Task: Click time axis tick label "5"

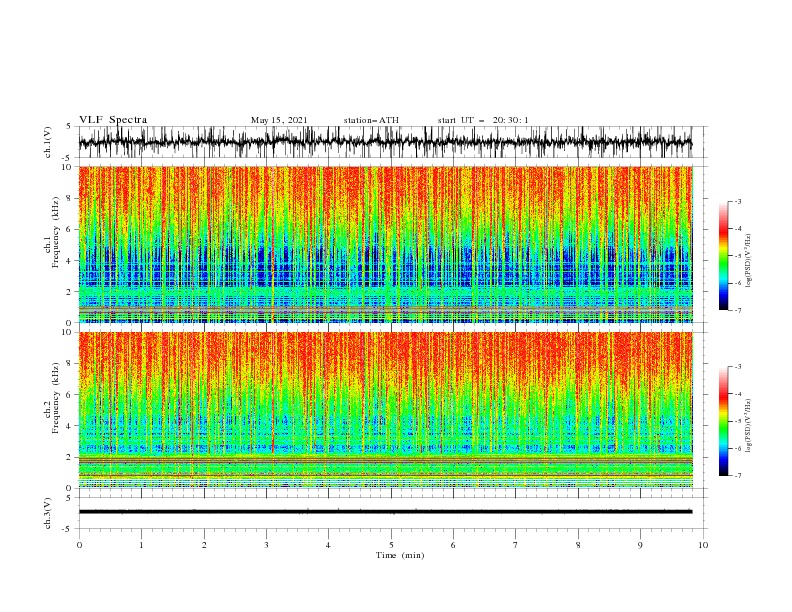Action: (x=391, y=545)
